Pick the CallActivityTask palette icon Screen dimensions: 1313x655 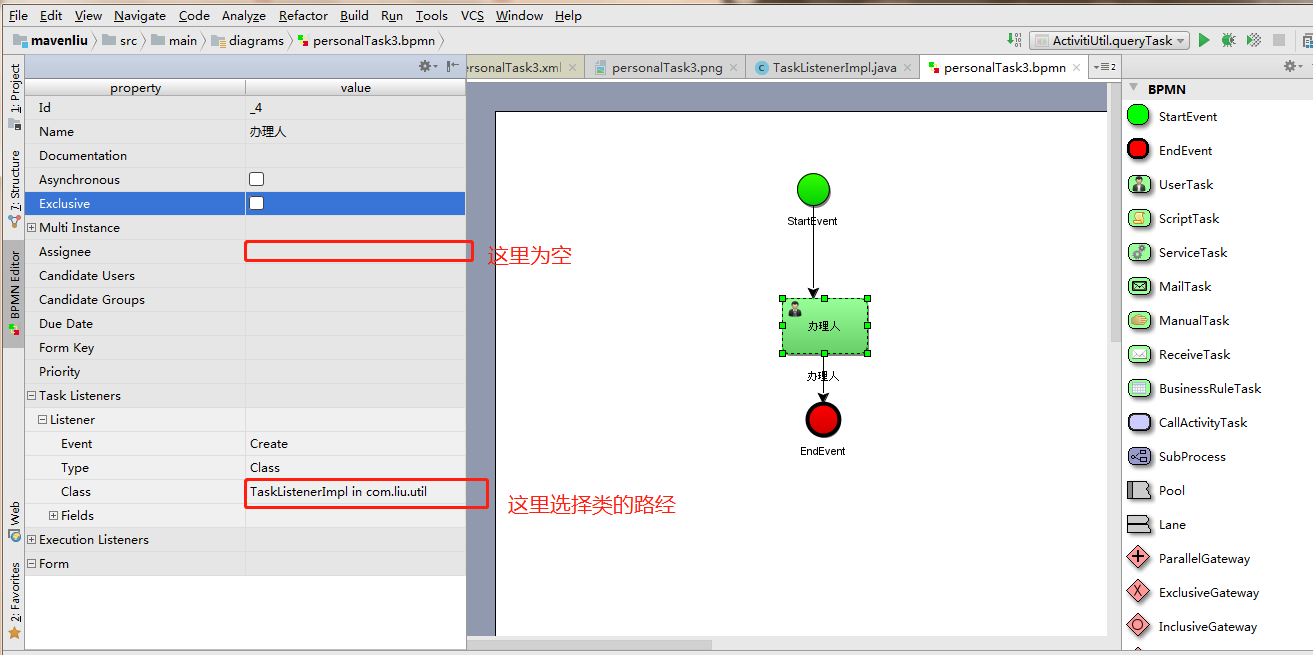coord(1138,422)
